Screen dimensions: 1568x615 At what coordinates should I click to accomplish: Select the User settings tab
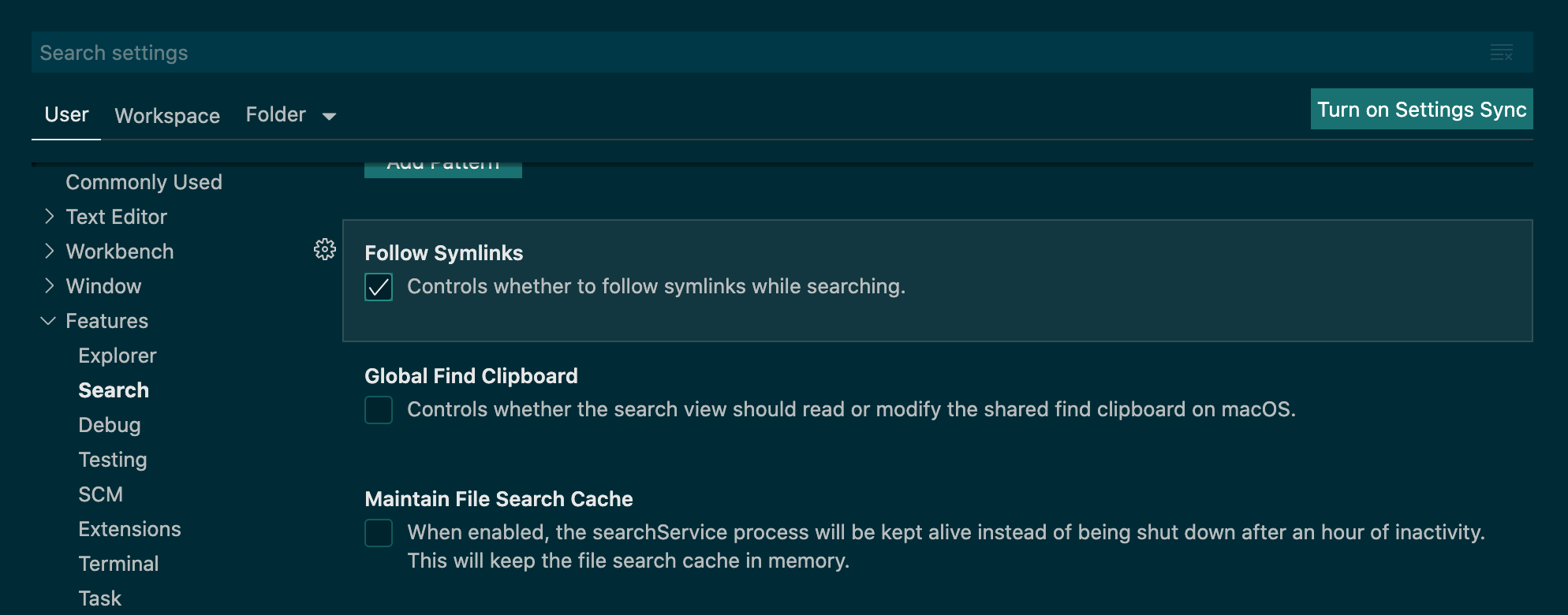66,115
